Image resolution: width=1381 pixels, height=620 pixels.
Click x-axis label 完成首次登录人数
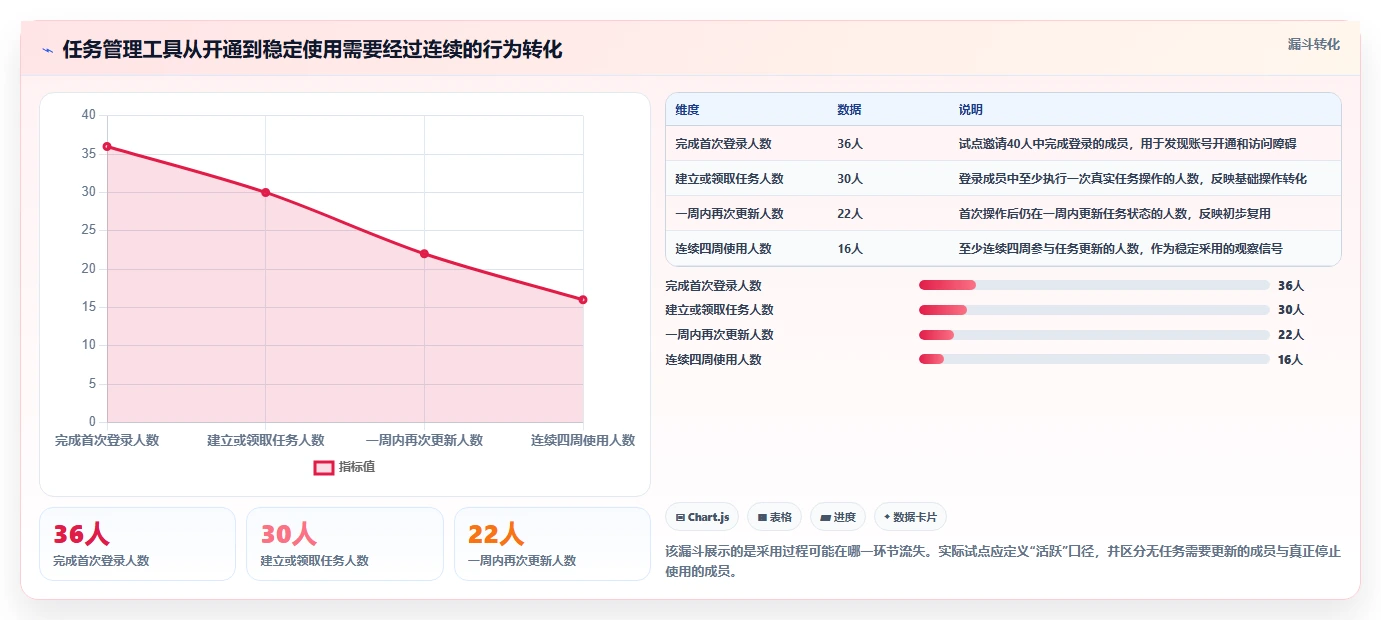click(x=107, y=440)
